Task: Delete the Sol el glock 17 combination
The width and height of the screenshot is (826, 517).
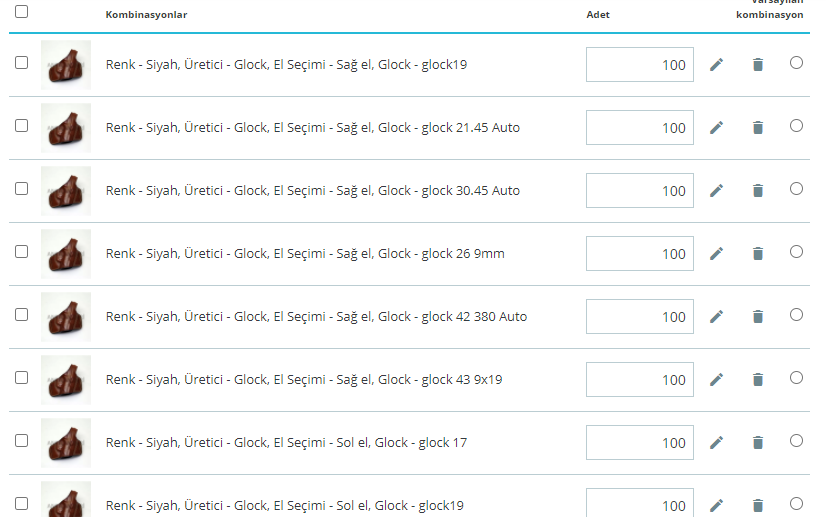Action: coord(758,443)
